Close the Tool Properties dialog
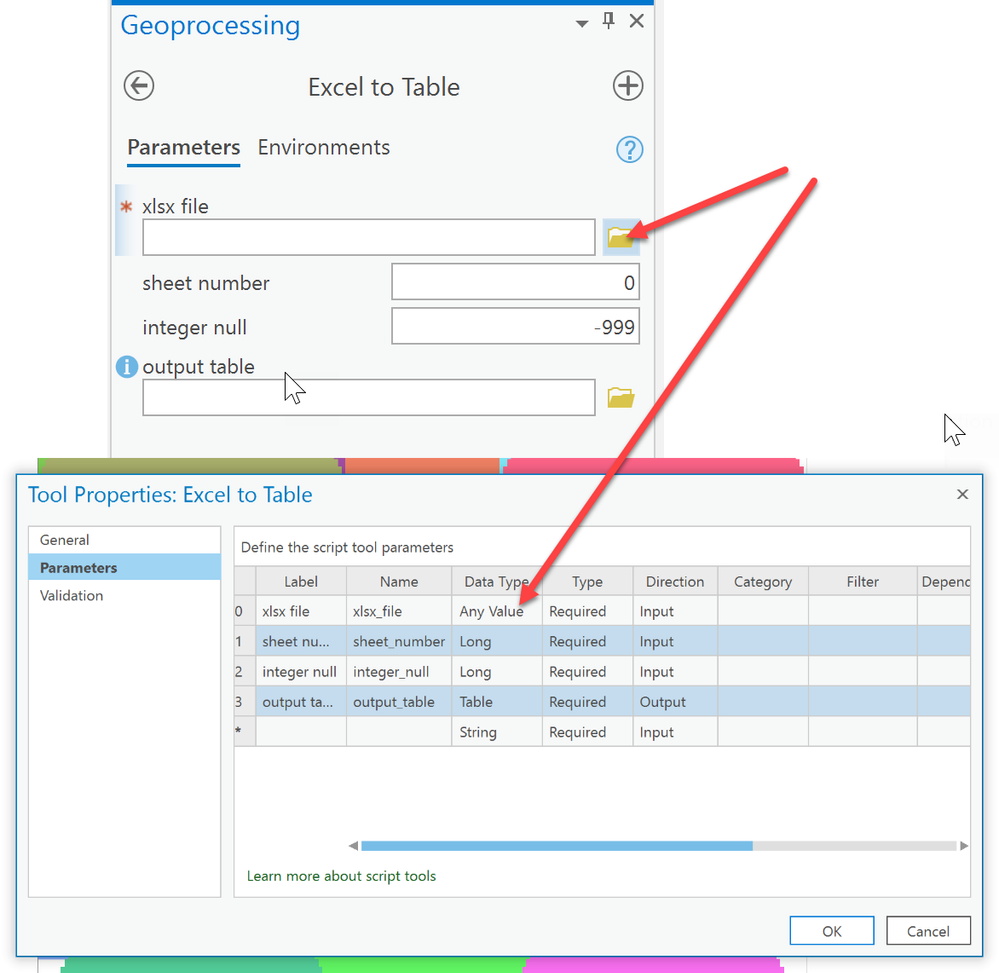The height and width of the screenshot is (973, 999). tap(962, 494)
